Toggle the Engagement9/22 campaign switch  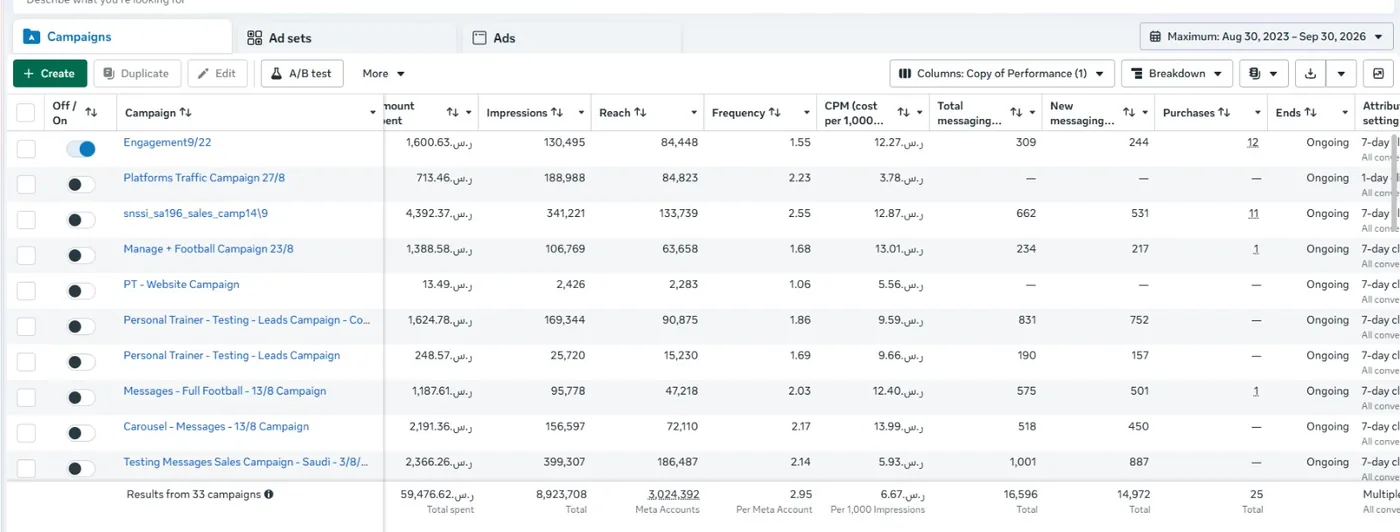[x=81, y=149]
